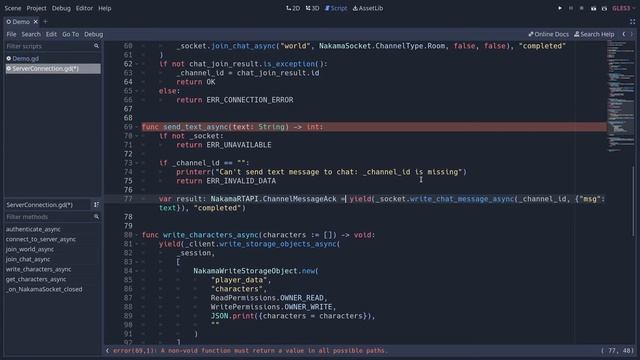Click ERR_INVALID_DATA on line 75

pyautogui.click(x=241, y=181)
